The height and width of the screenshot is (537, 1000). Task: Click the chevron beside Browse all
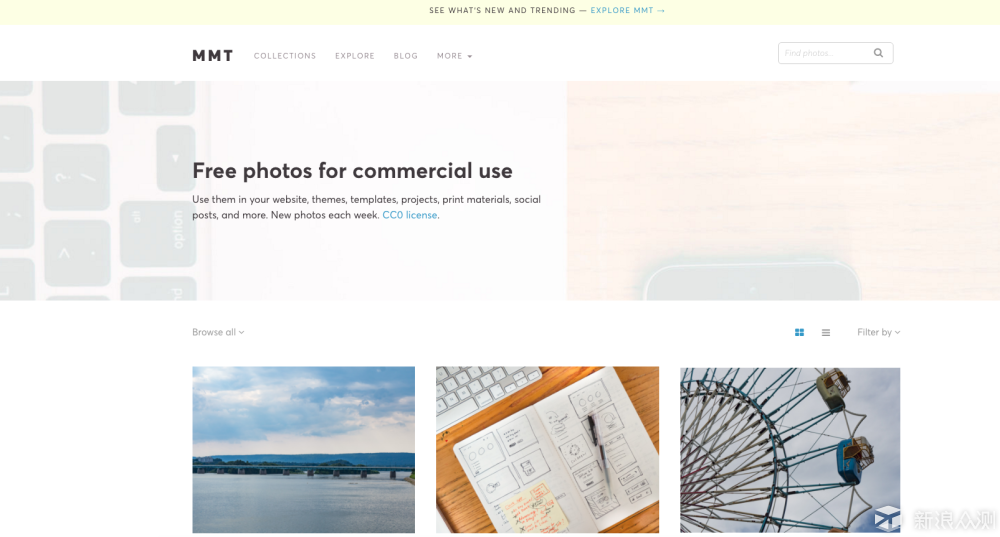pos(242,332)
